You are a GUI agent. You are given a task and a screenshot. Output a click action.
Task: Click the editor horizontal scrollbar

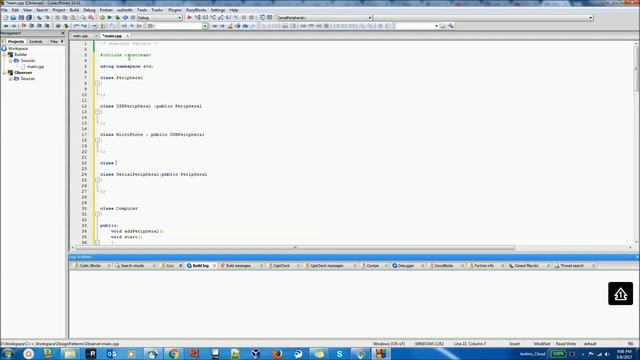coord(295,247)
